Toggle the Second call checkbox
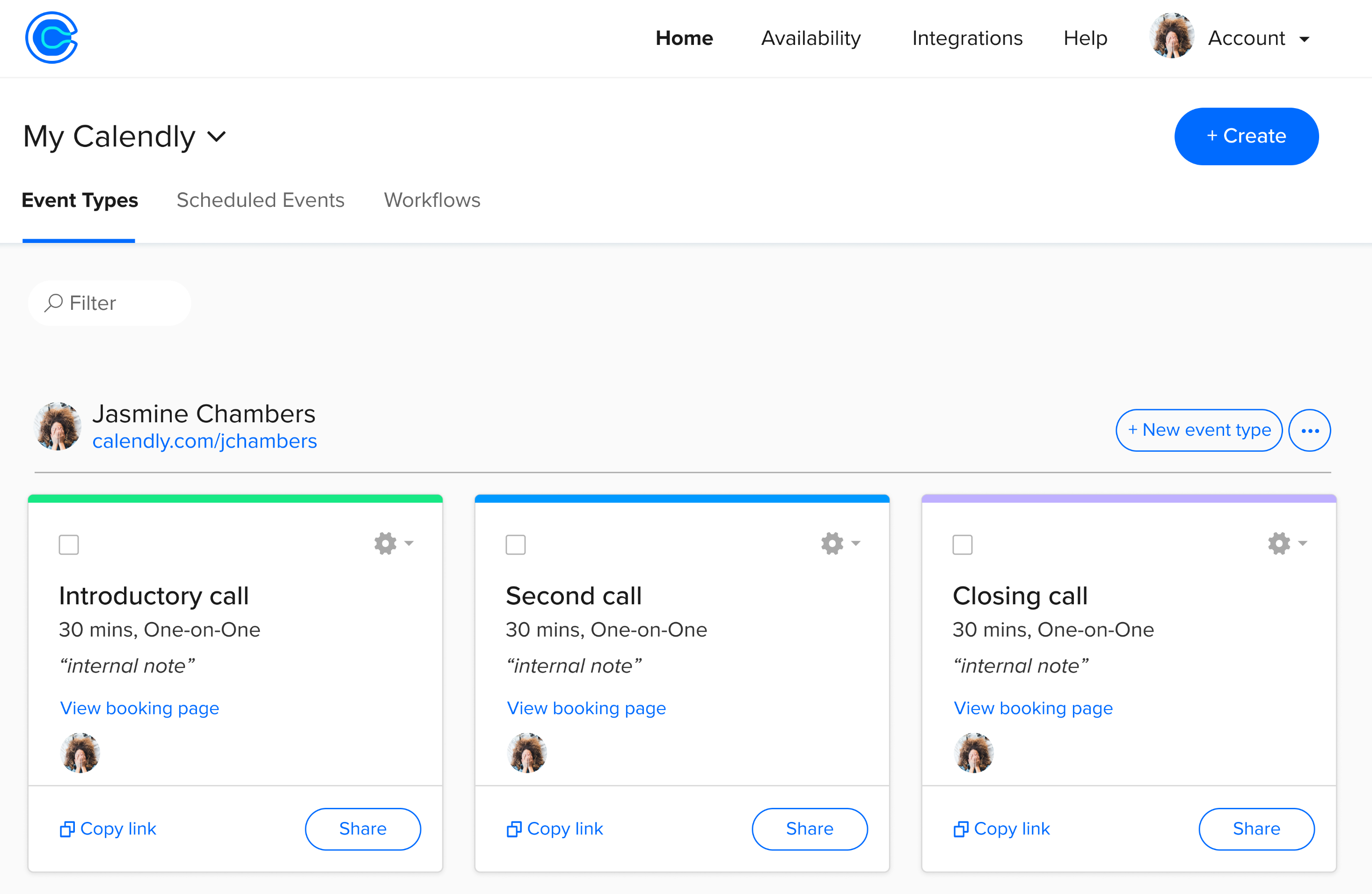Image resolution: width=1372 pixels, height=894 pixels. 516,544
